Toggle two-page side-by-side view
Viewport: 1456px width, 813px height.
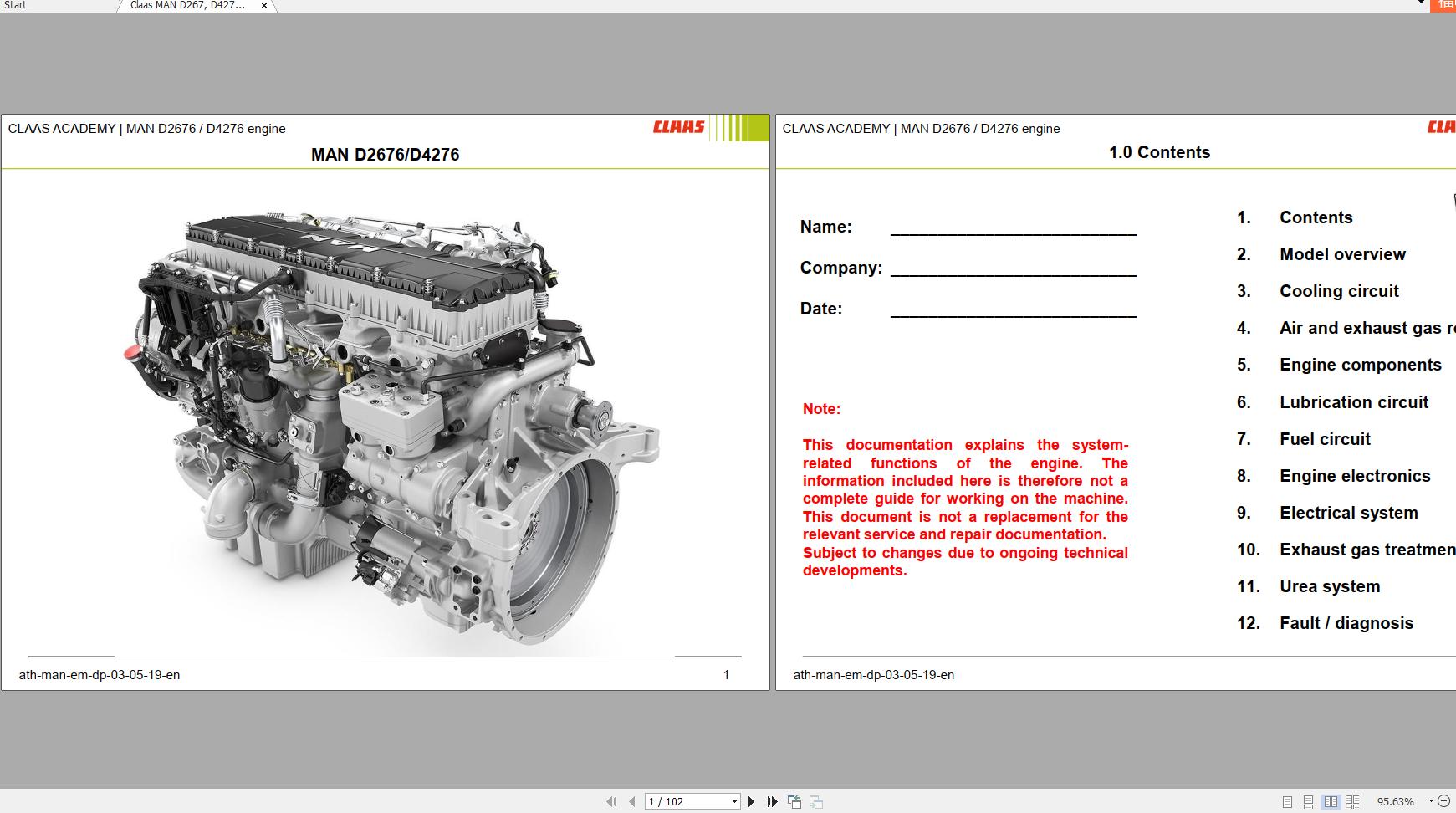tap(1330, 801)
